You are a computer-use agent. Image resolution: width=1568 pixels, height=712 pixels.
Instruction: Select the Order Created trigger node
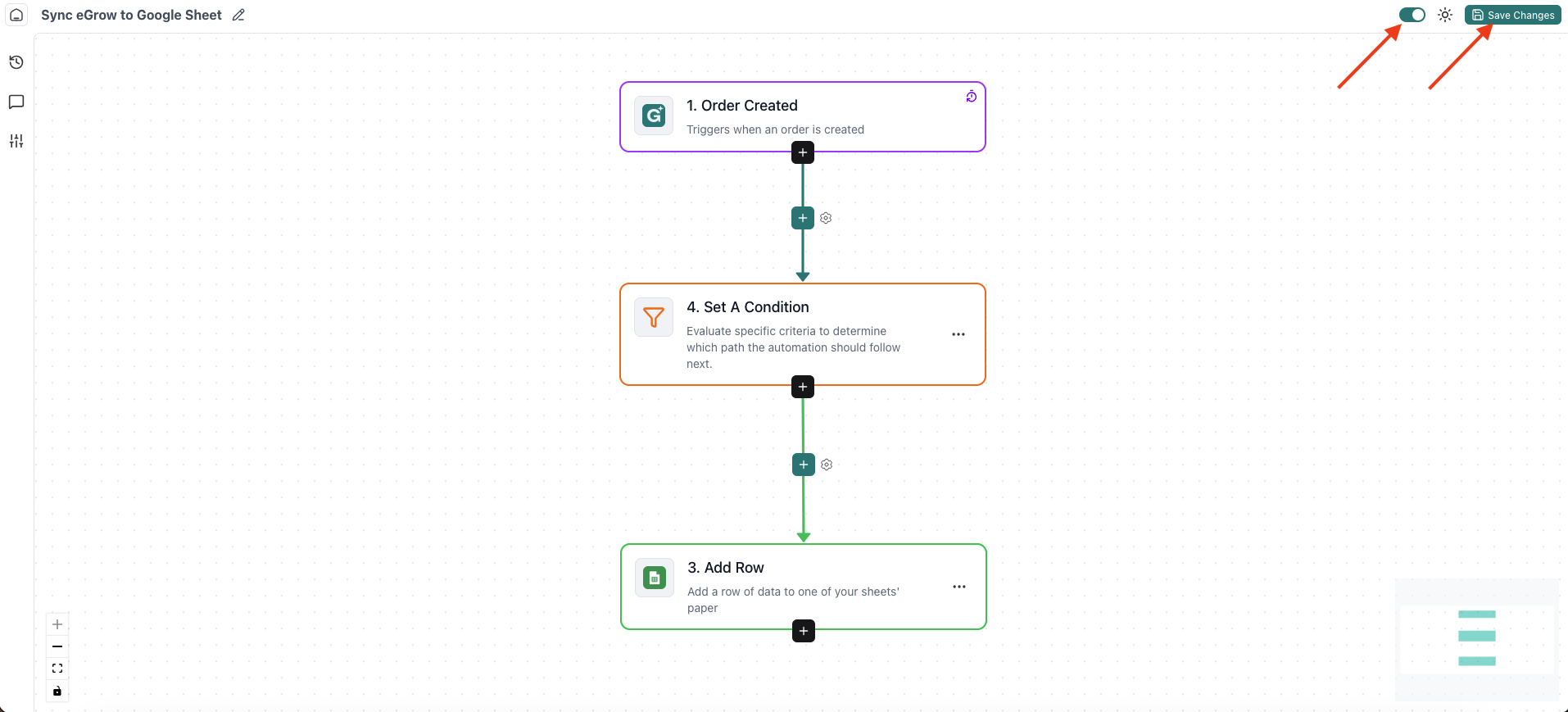(802, 116)
